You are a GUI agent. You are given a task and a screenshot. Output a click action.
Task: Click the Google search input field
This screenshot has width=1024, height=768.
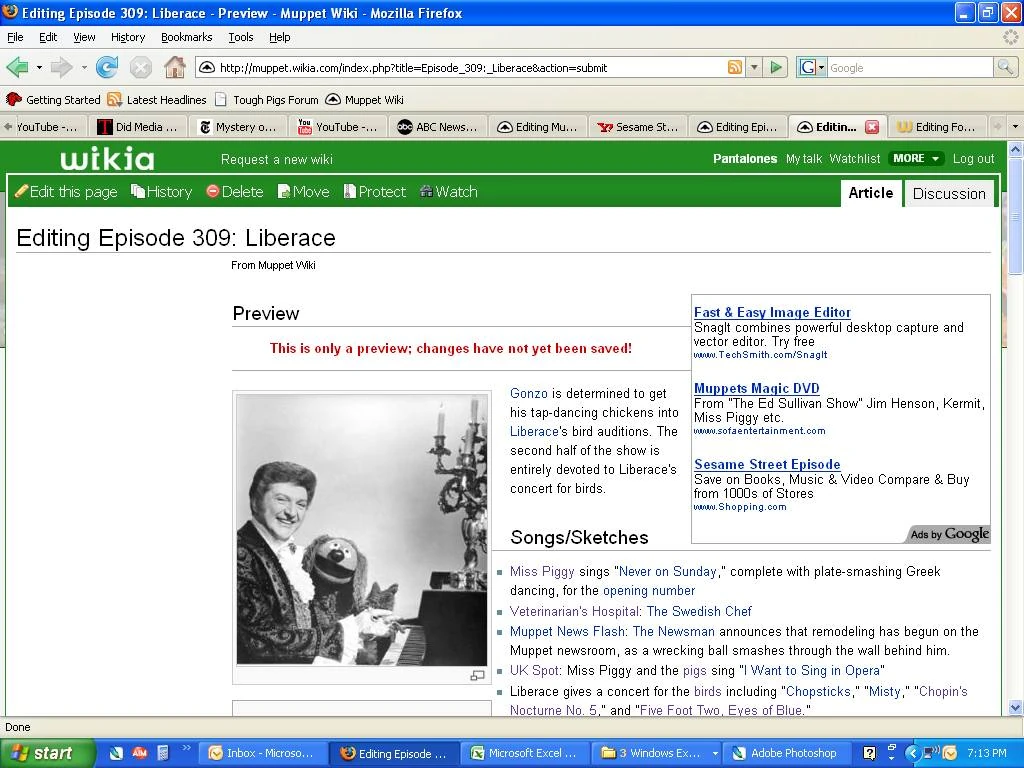pos(910,67)
